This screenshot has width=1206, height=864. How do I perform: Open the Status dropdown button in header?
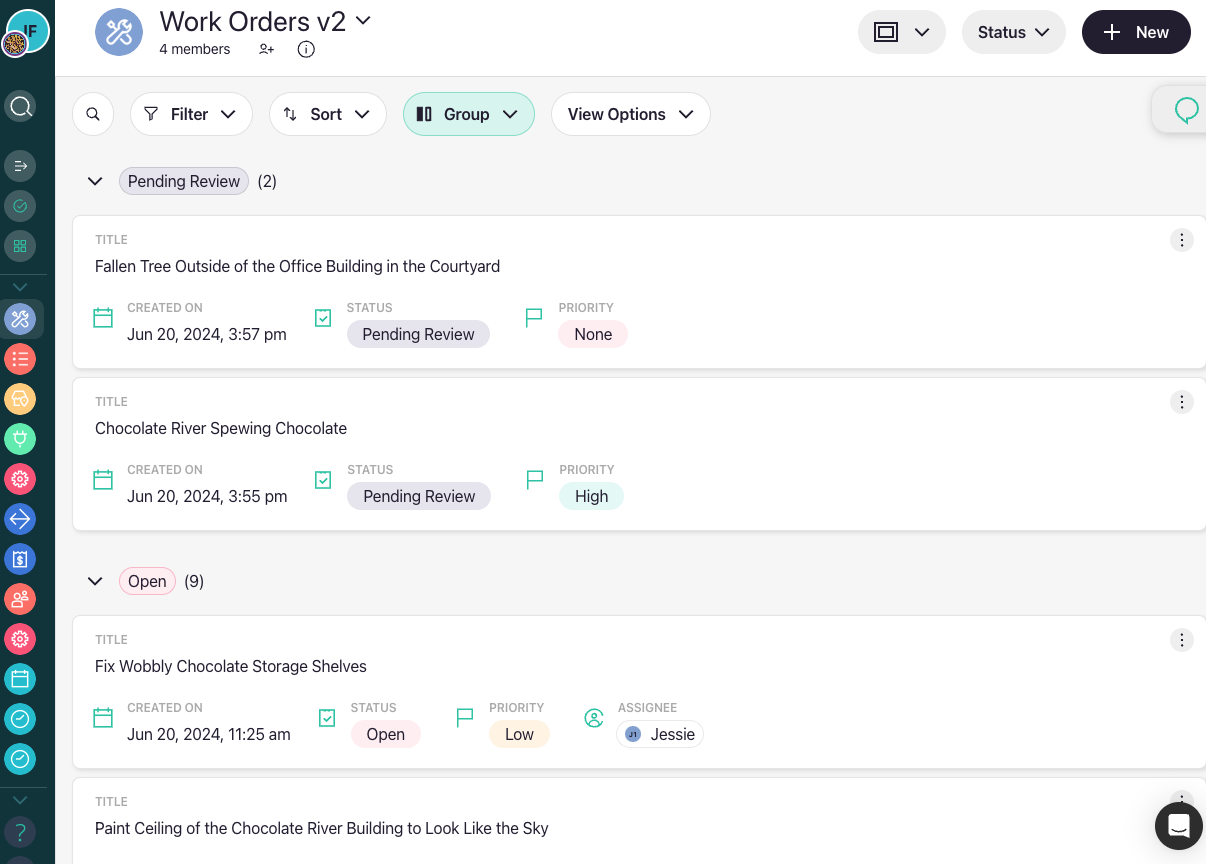[x=1012, y=32]
